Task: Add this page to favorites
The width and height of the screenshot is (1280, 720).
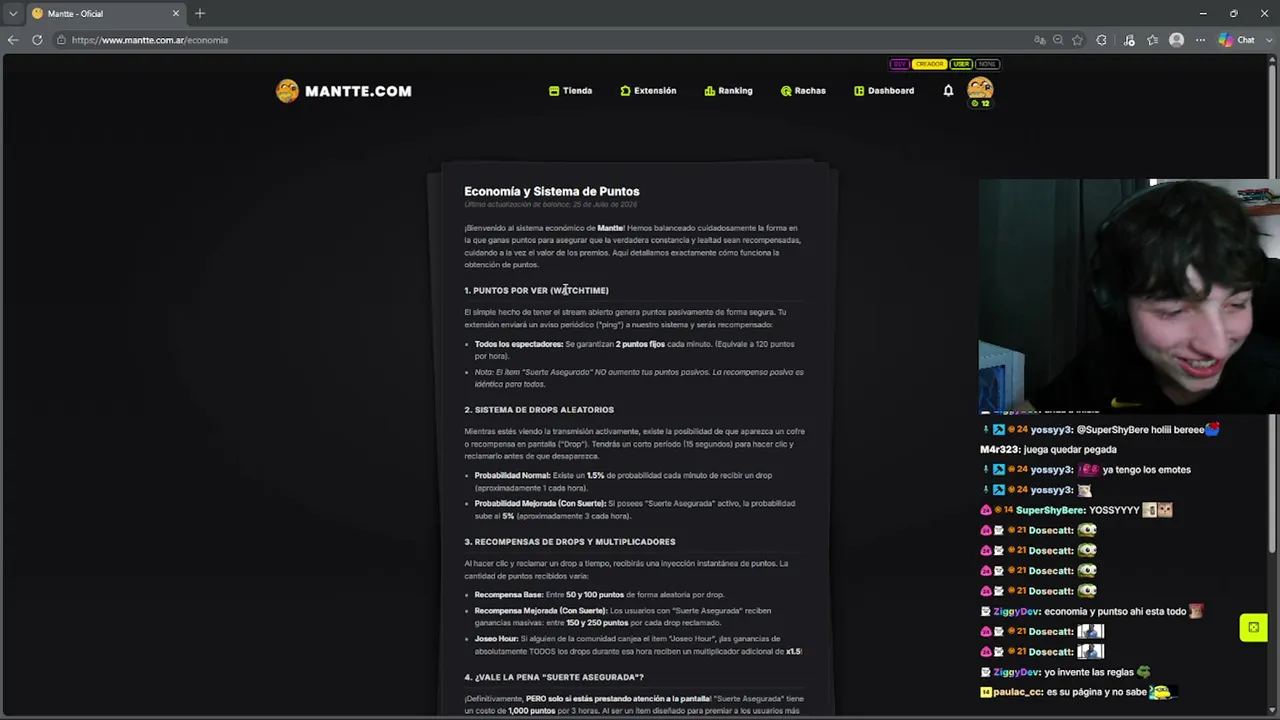Action: (1077, 40)
